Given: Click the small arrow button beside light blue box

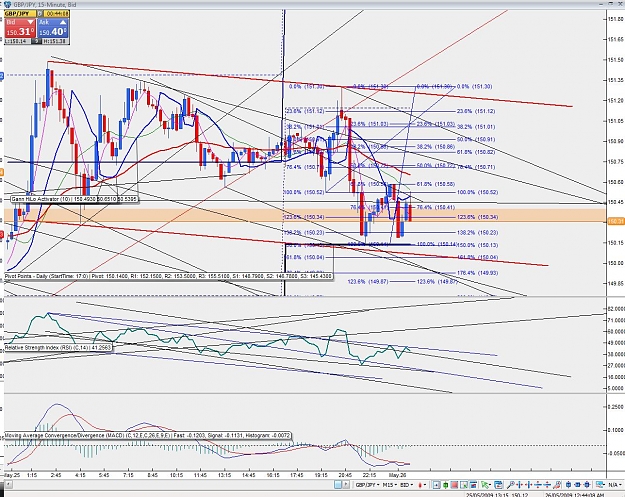Looking at the screenshot, I should [x=346, y=485].
